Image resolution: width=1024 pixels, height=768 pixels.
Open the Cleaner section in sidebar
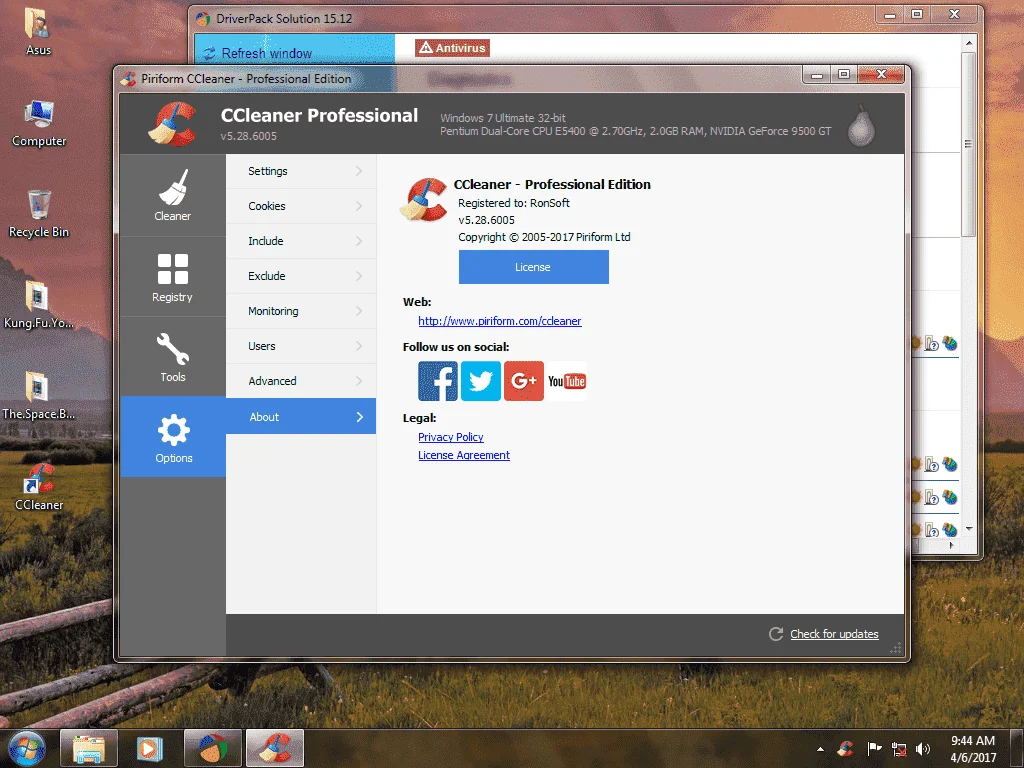point(172,195)
